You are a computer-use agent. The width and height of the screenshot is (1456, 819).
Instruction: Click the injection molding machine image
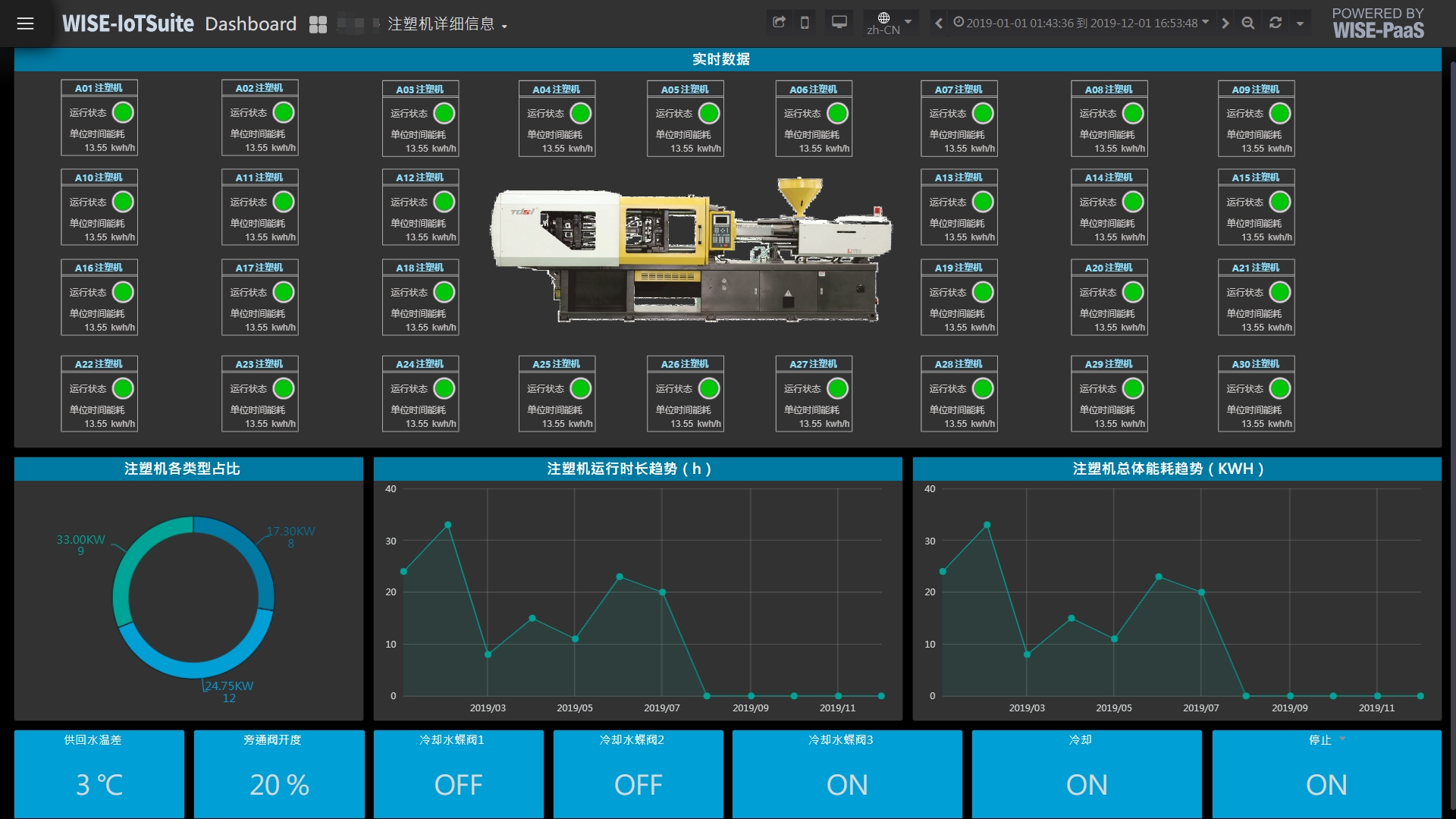690,249
